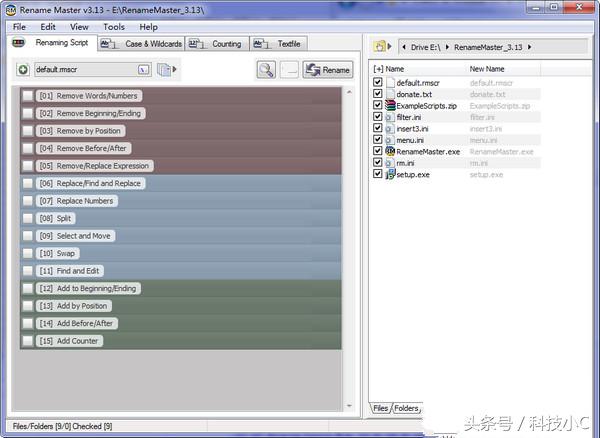Open the Find and Edit step

pos(70,271)
